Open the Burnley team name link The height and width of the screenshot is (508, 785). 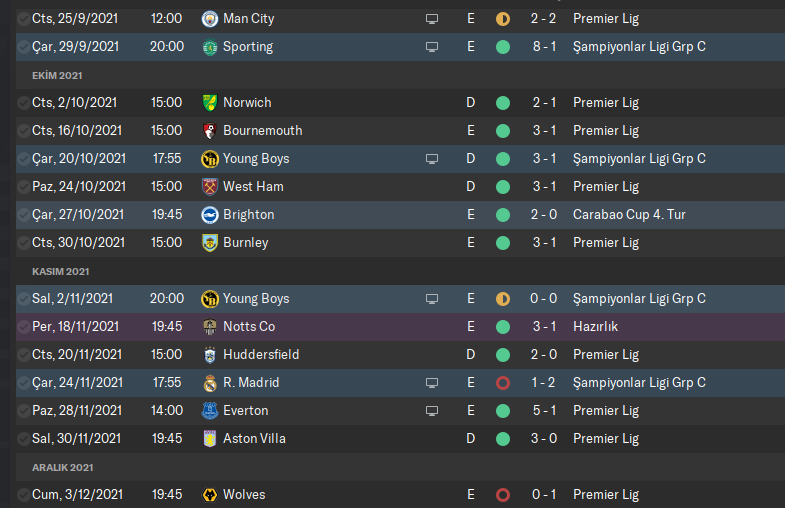245,243
